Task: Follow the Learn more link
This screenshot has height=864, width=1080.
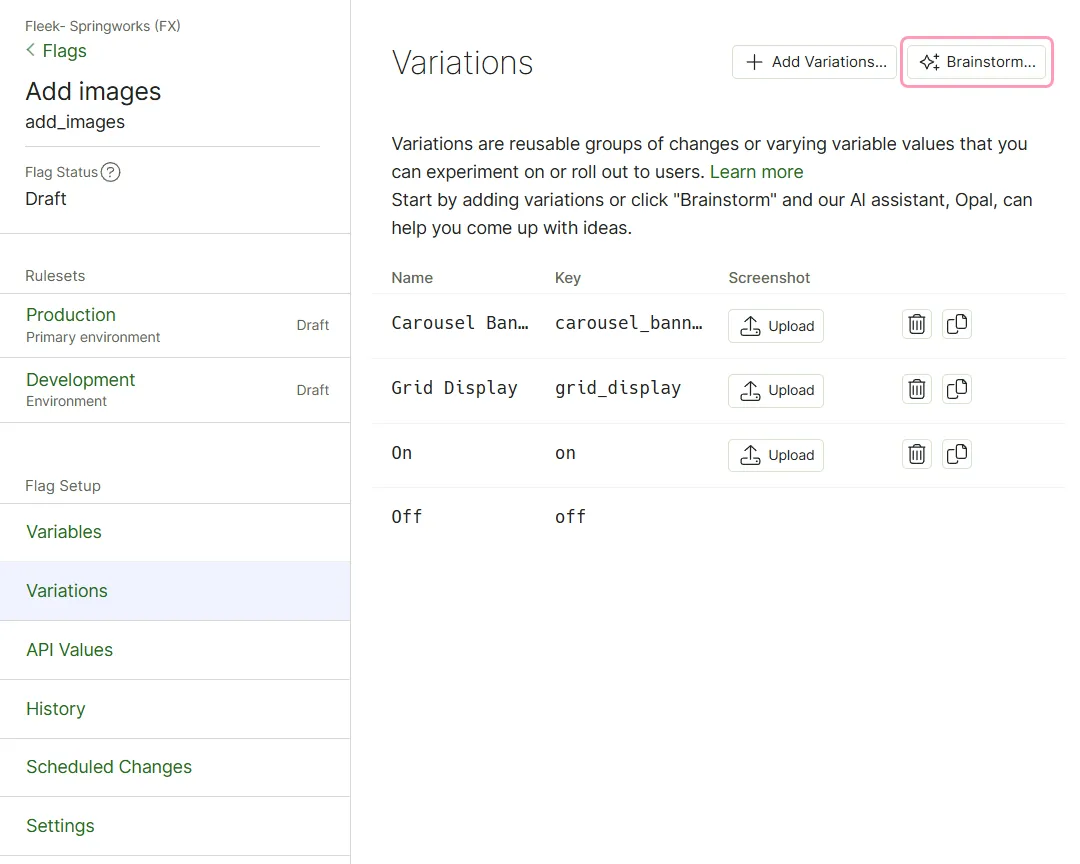Action: (756, 172)
